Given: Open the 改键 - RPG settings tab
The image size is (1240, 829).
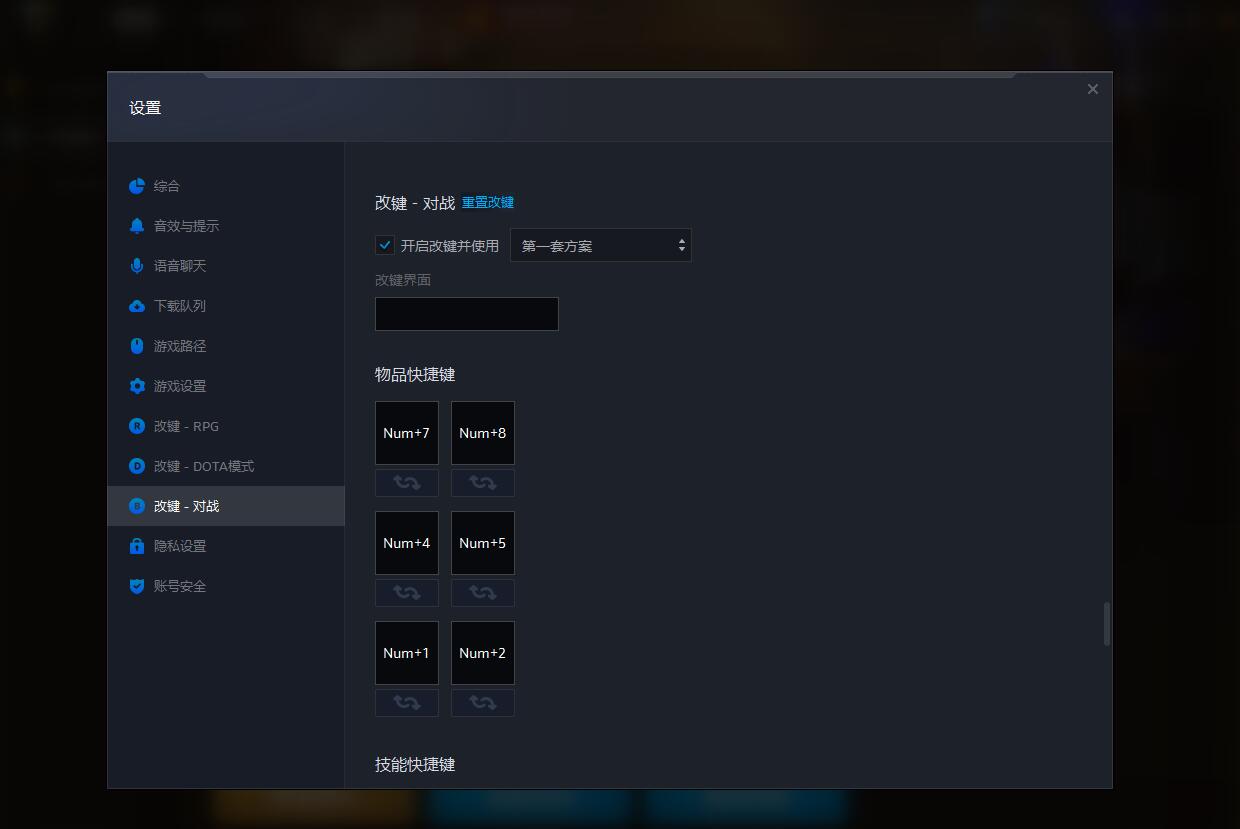Looking at the screenshot, I should (186, 426).
